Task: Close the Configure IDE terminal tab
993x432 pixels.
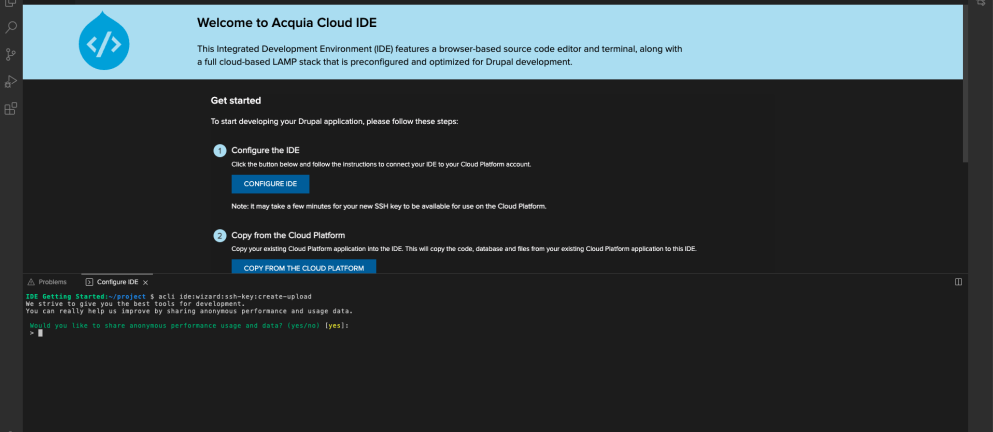Action: pyautogui.click(x=145, y=283)
